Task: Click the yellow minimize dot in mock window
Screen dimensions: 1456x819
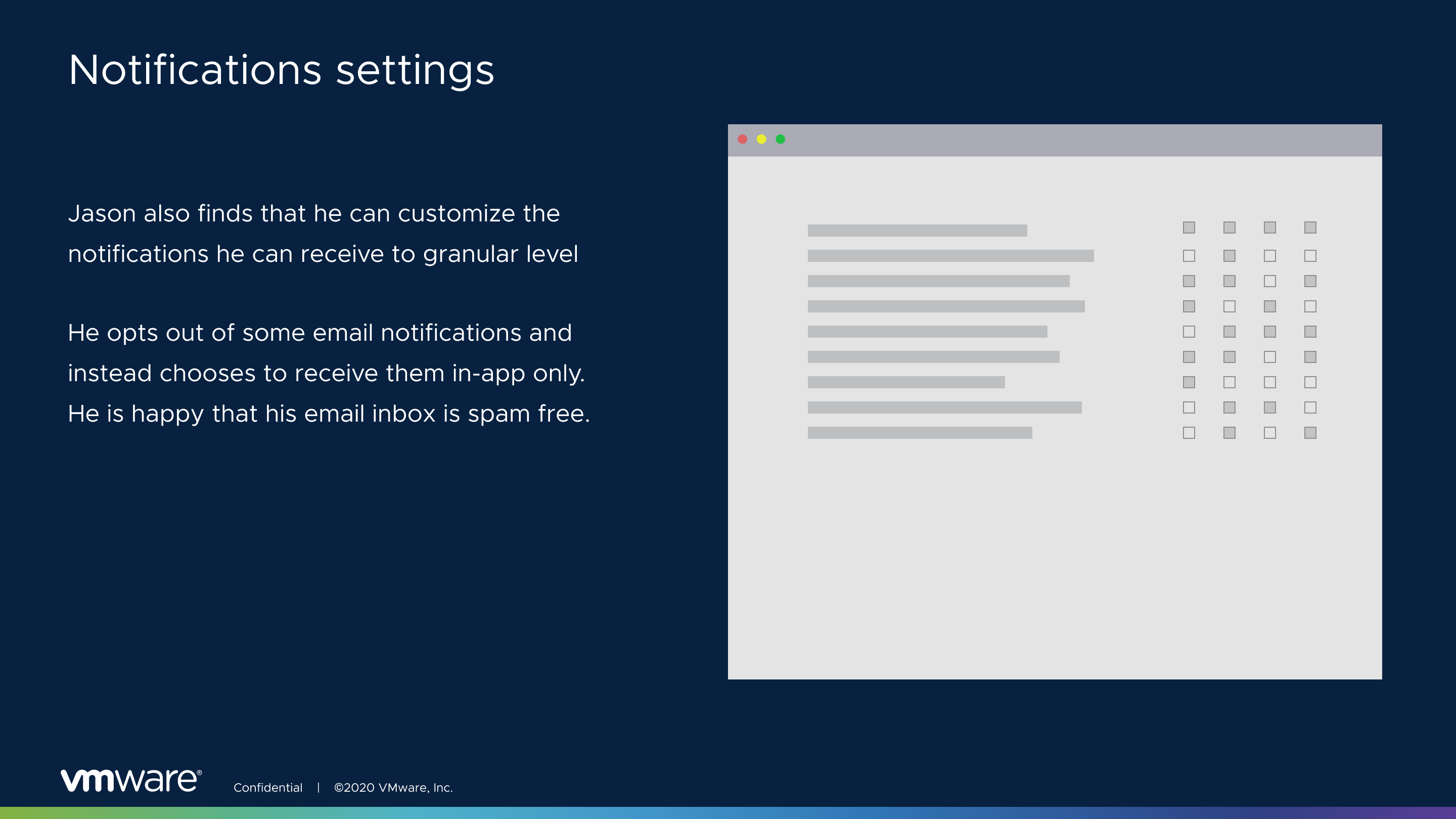Action: (761, 139)
